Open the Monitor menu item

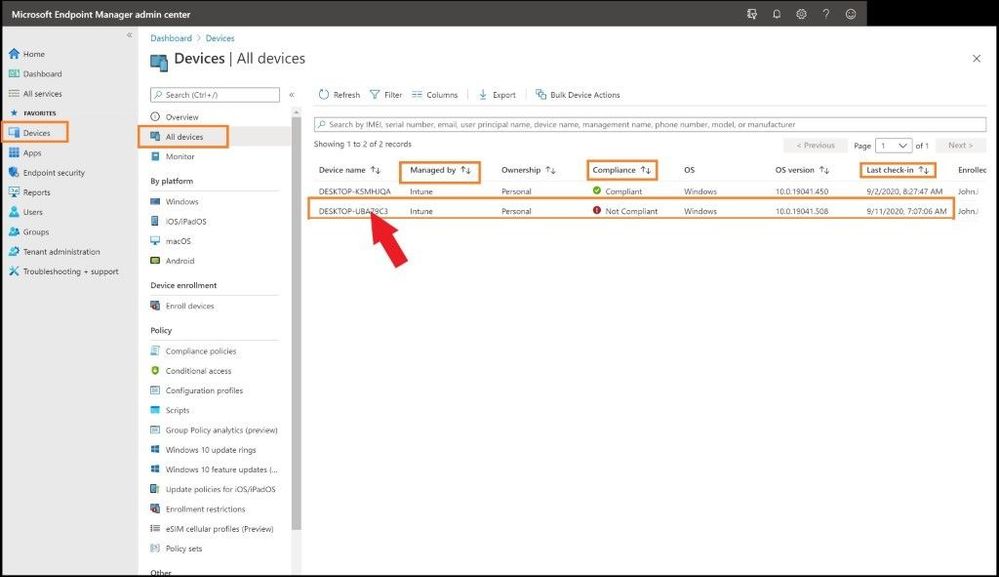(x=173, y=157)
